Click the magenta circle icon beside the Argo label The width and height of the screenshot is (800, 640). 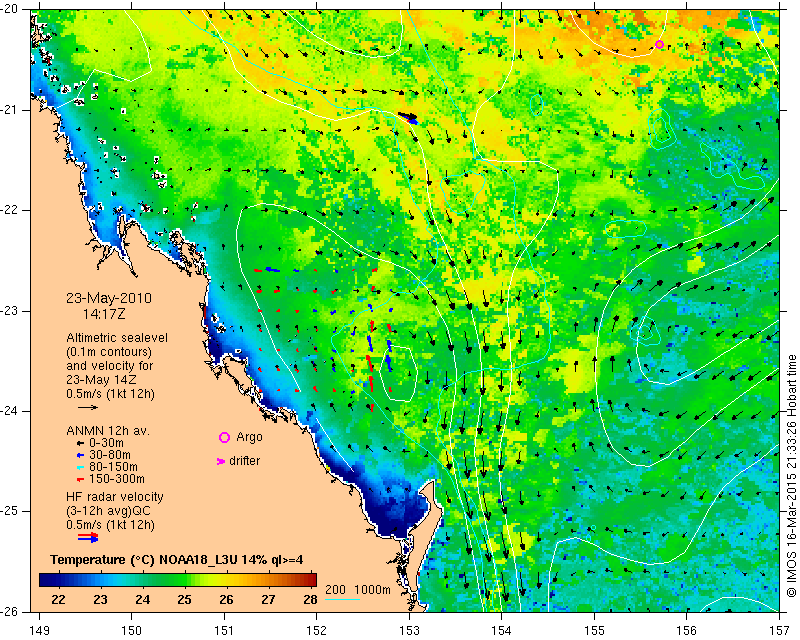click(x=224, y=437)
